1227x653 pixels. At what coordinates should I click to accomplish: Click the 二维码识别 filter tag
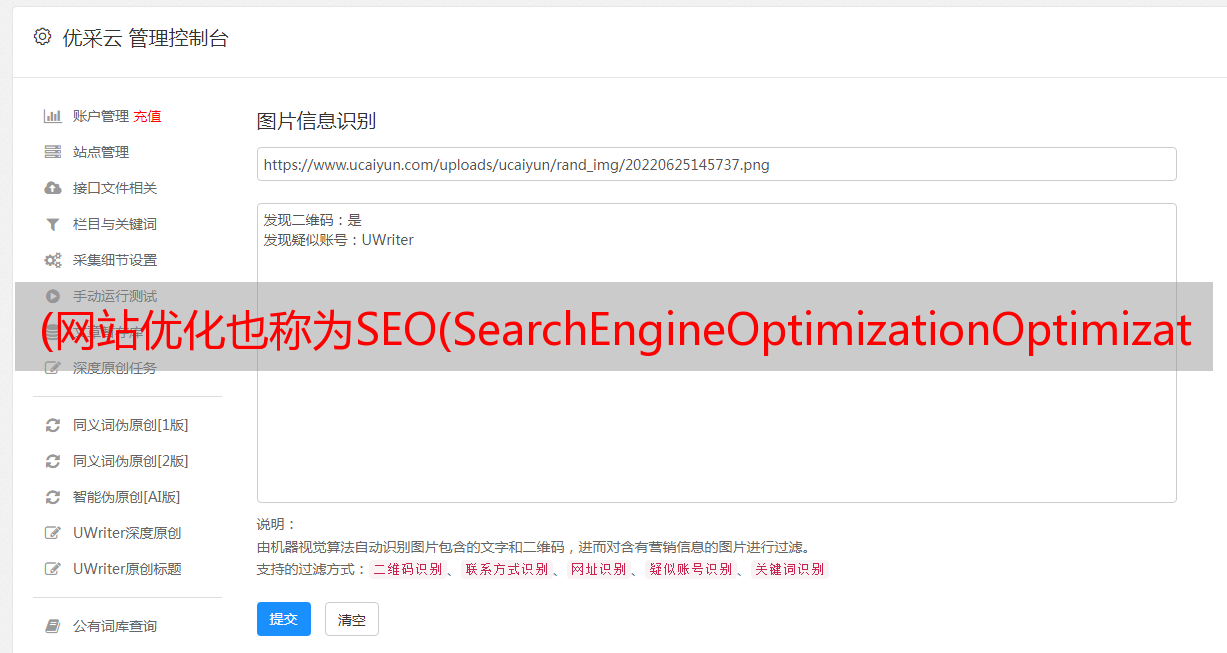407,569
